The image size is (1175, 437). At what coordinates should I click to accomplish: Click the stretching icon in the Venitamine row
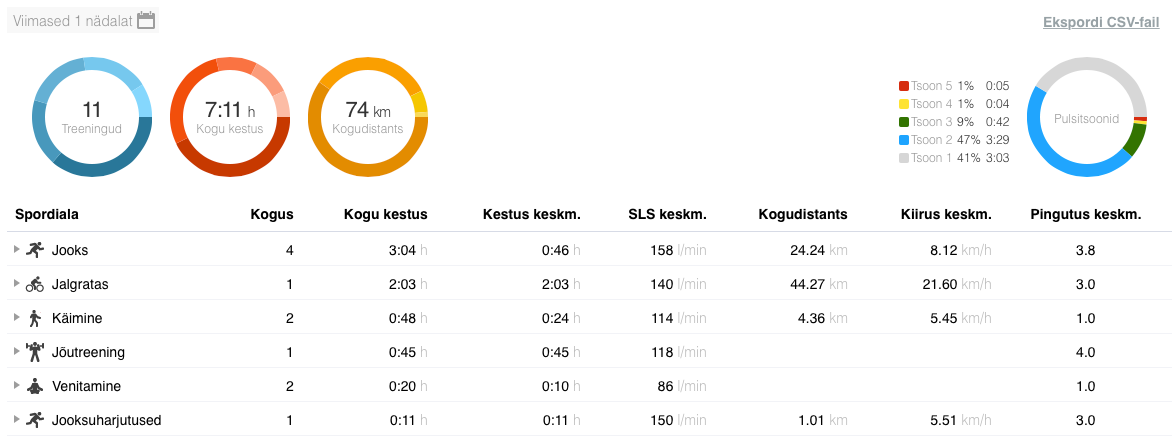[x=35, y=386]
